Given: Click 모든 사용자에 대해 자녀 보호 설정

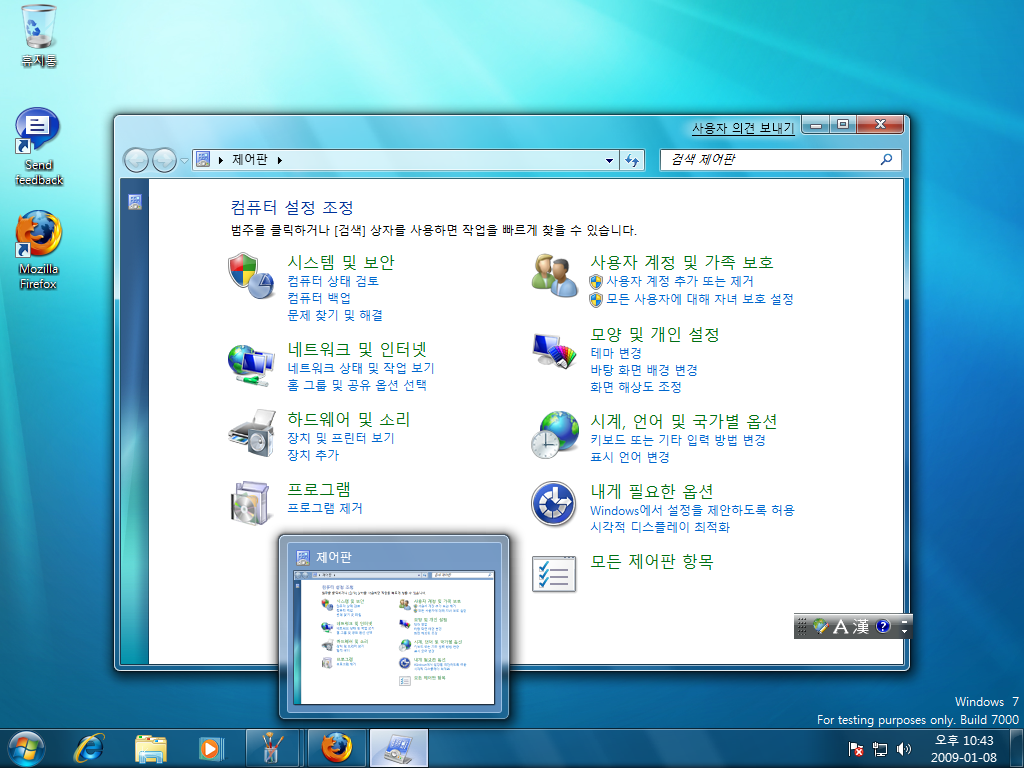Looking at the screenshot, I should [x=699, y=298].
